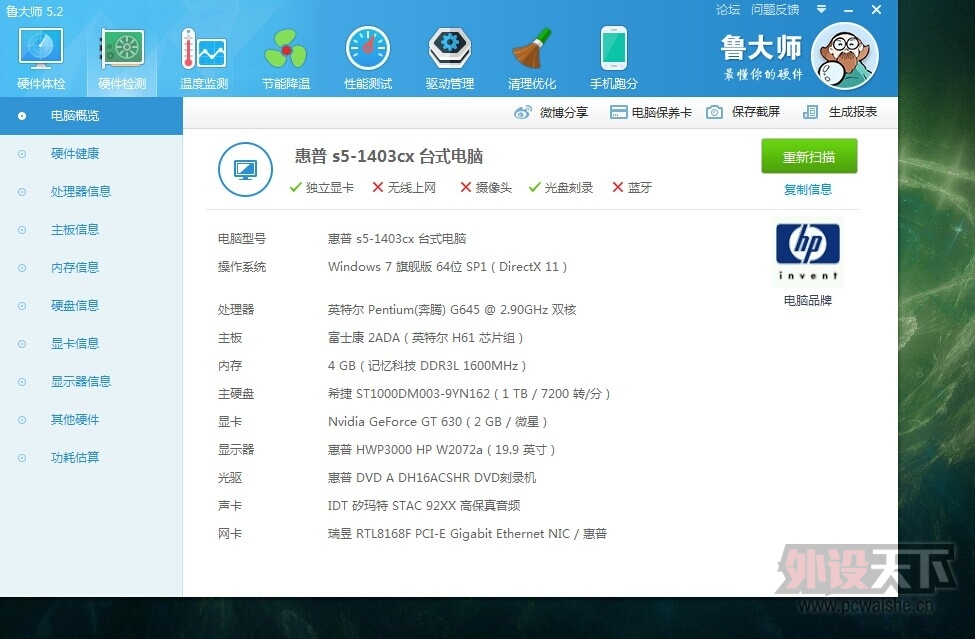Click the HP brand logo
This screenshot has width=975, height=639.
point(808,252)
